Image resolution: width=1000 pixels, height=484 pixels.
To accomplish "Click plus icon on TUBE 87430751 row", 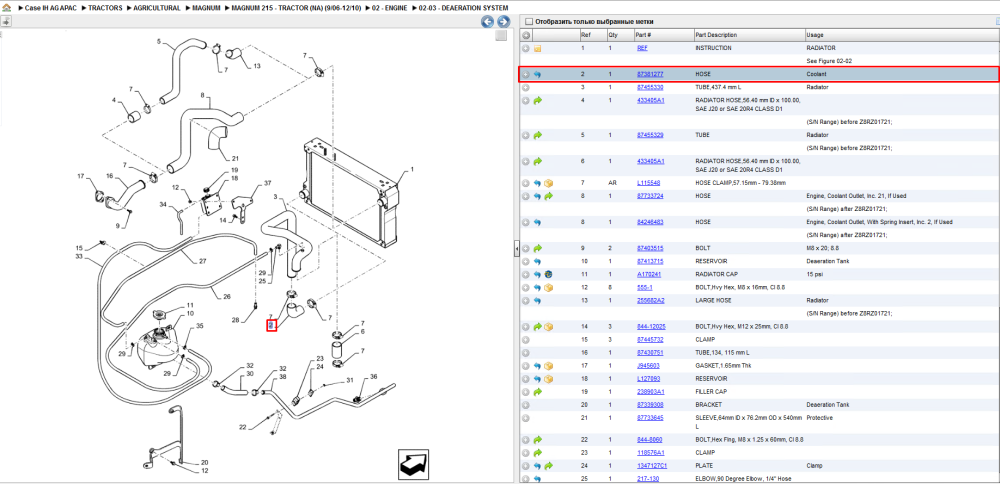I will pyautogui.click(x=526, y=353).
